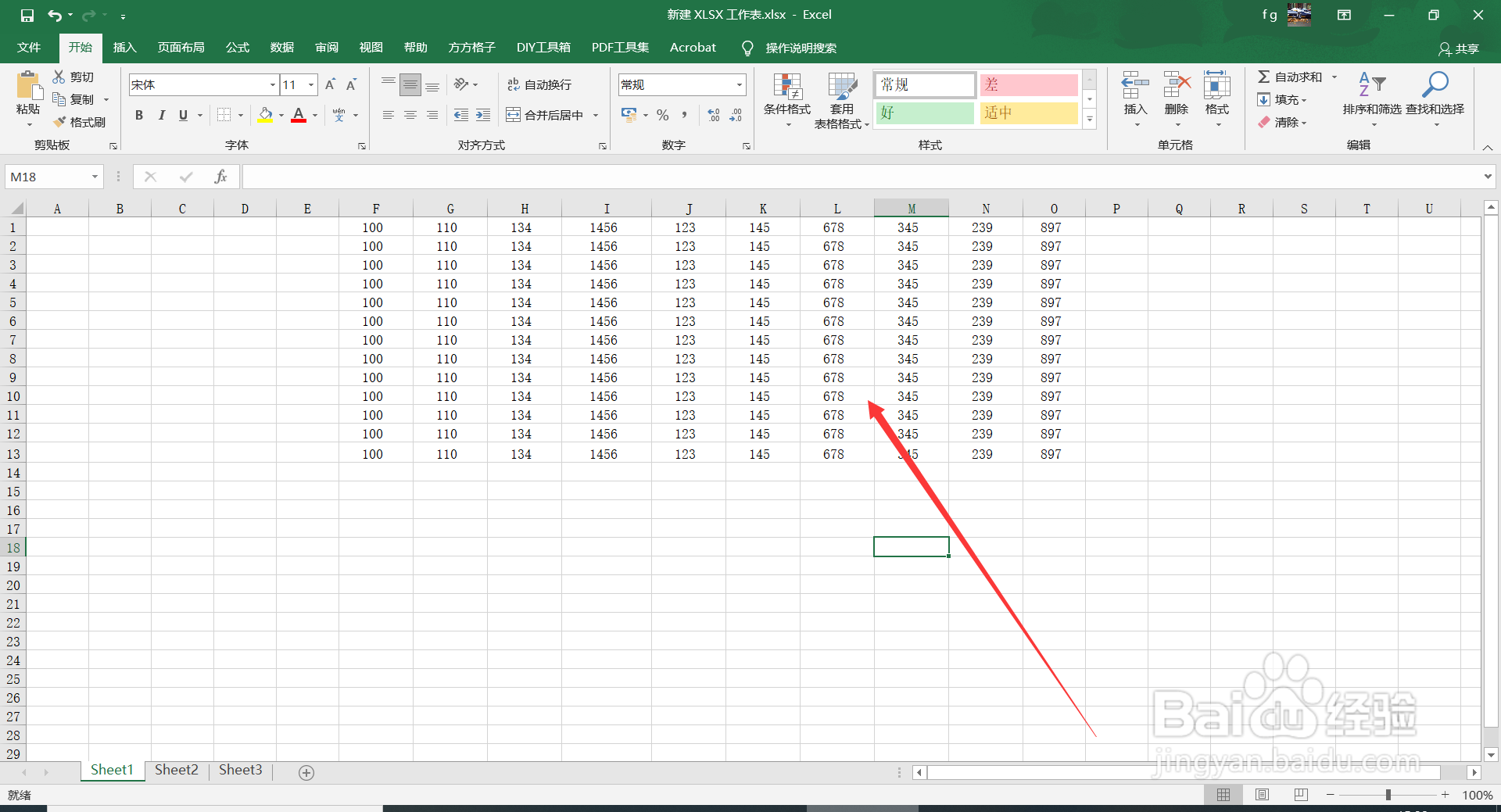Toggle italic formatting
Screen dimensions: 1501x812
(162, 115)
